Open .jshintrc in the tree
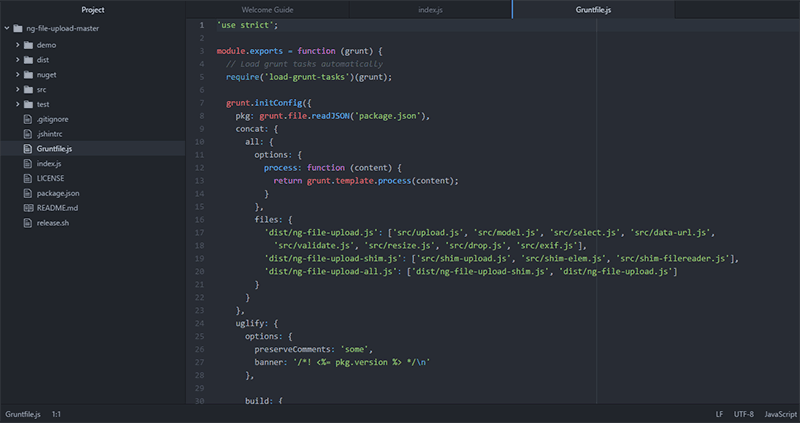This screenshot has width=800, height=423. coord(49,134)
